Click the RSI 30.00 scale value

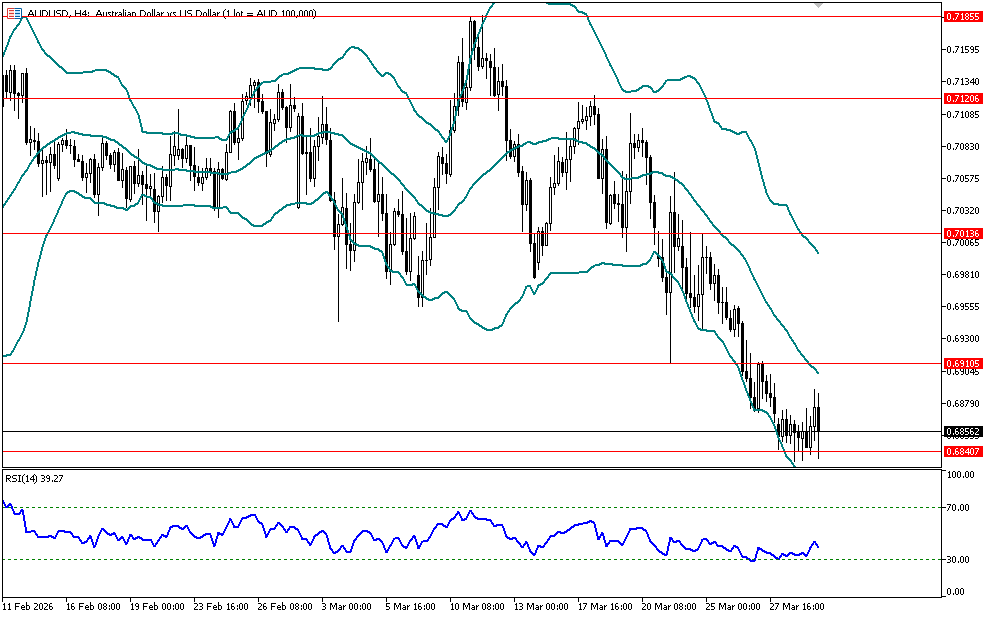pyautogui.click(x=959, y=559)
